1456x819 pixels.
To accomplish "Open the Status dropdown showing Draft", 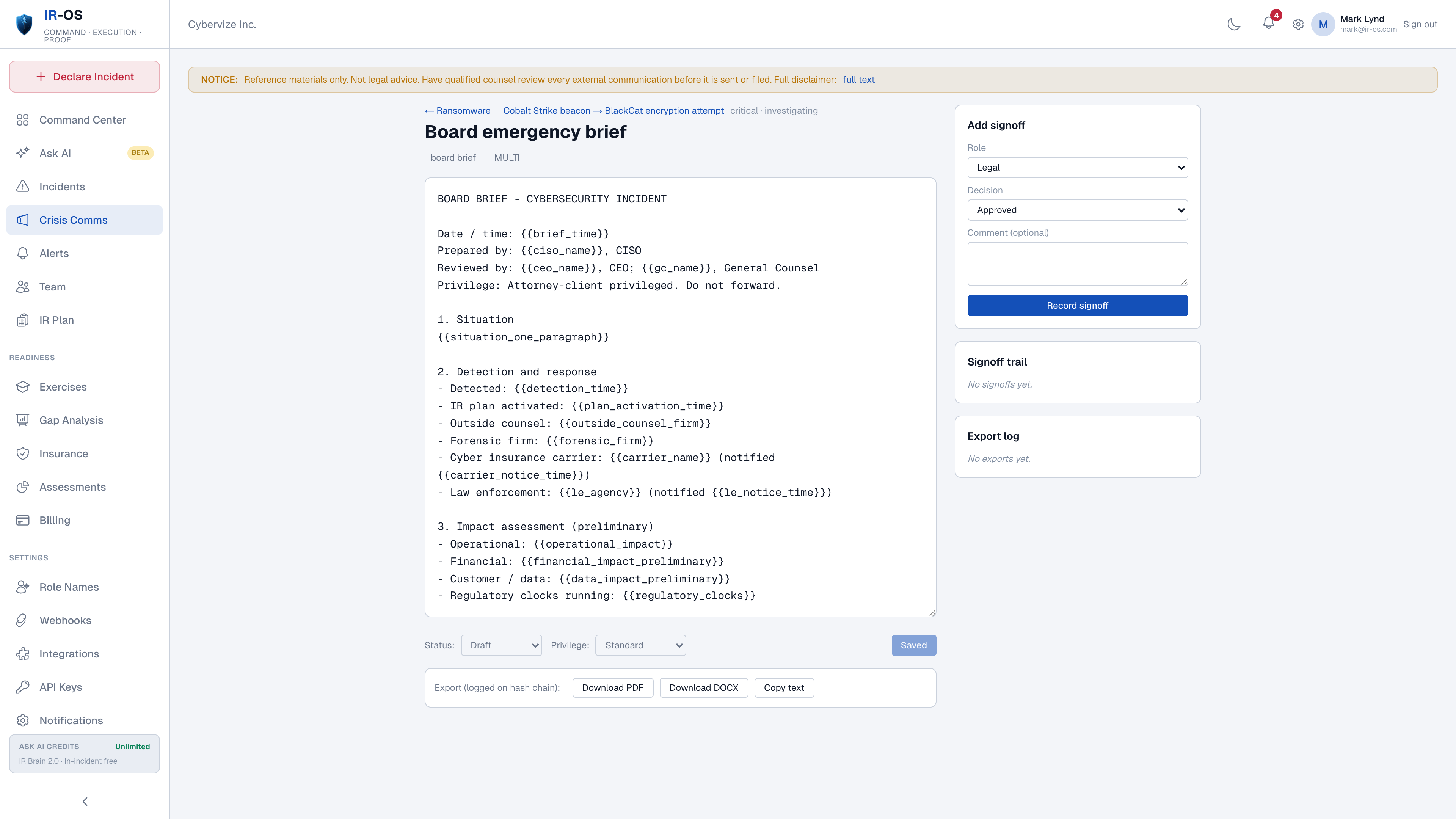I will coord(501,645).
